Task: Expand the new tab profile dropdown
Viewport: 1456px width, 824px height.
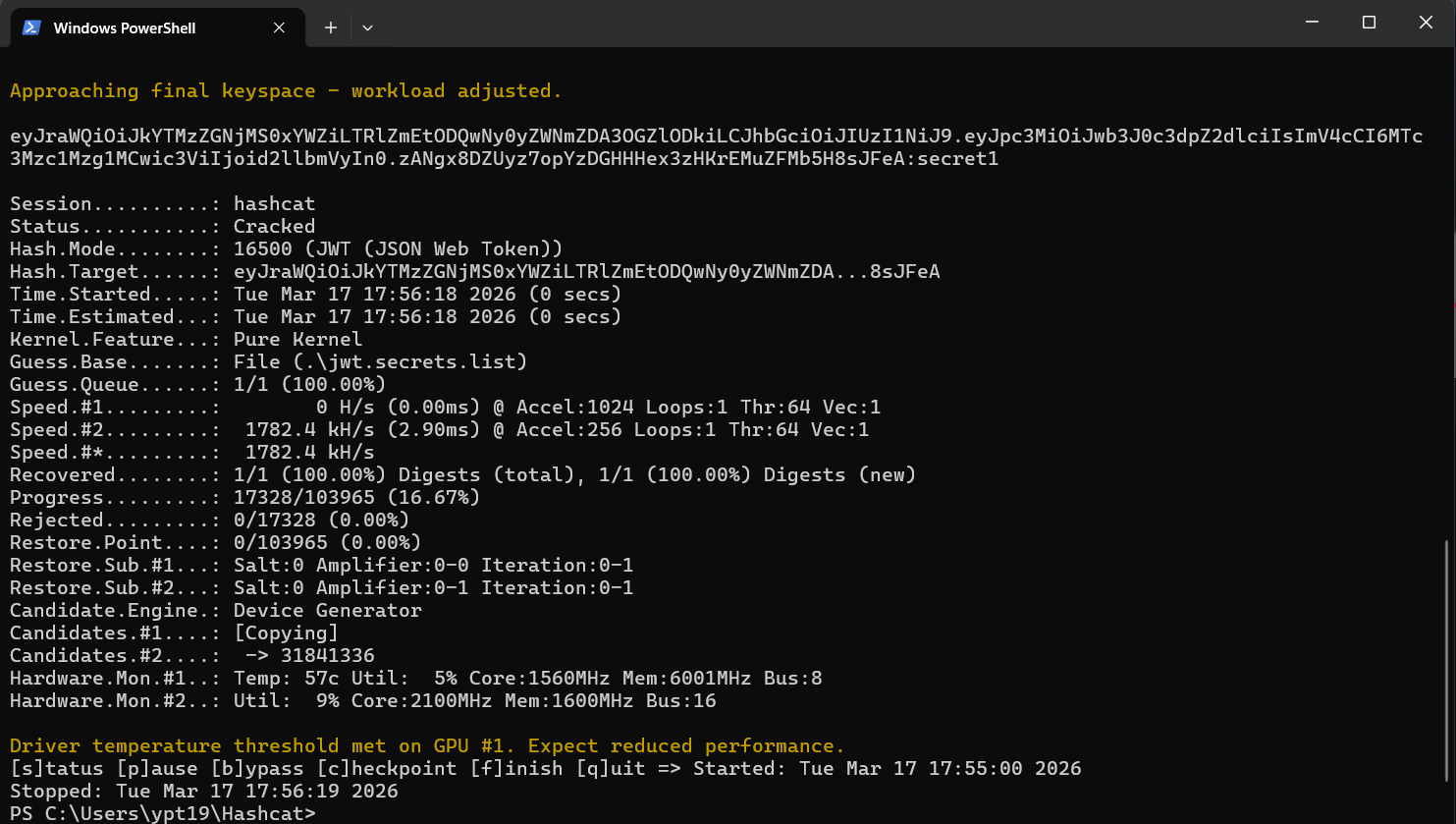Action: (367, 27)
